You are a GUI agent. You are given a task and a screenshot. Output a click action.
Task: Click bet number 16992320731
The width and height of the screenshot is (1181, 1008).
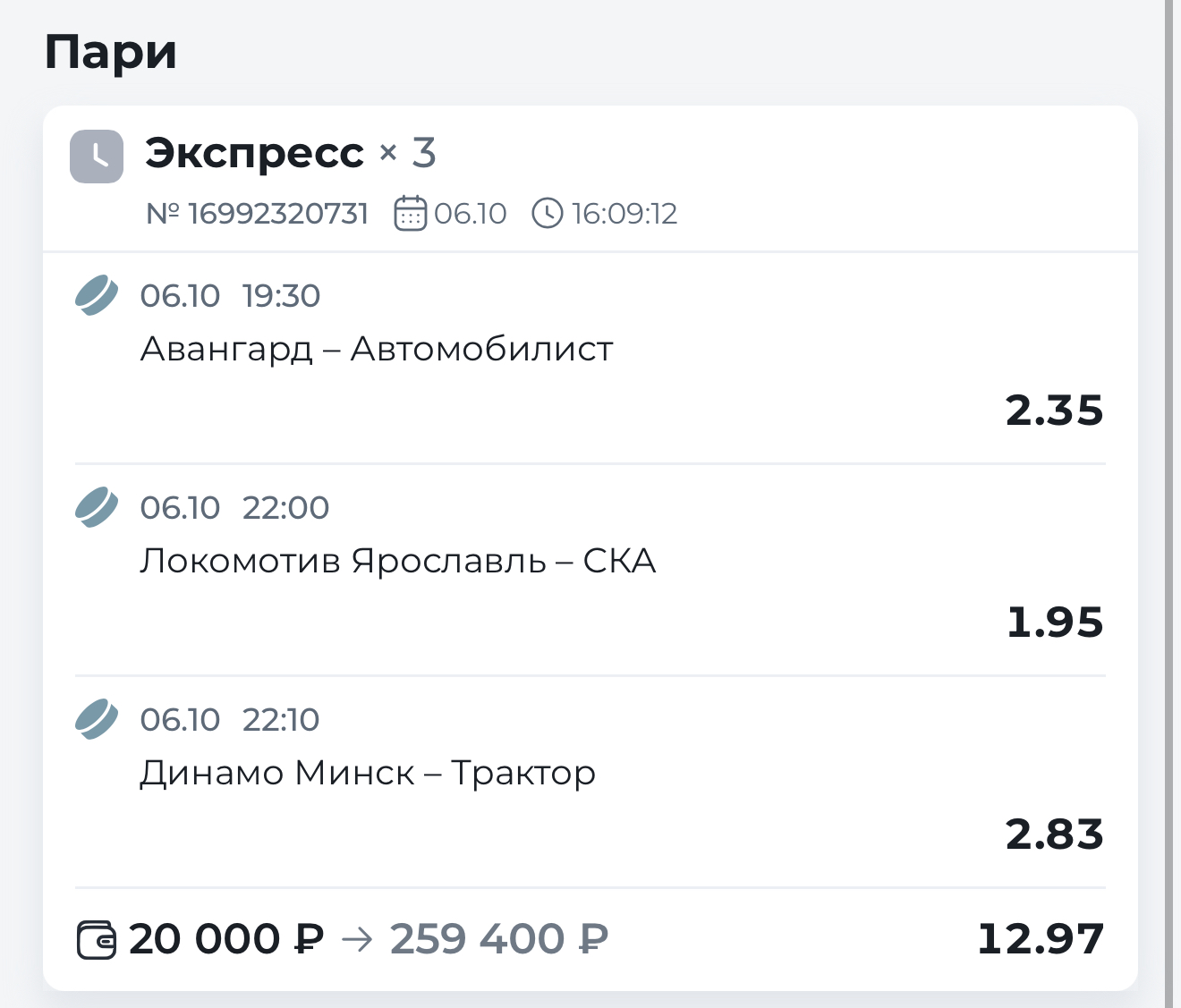(x=258, y=214)
